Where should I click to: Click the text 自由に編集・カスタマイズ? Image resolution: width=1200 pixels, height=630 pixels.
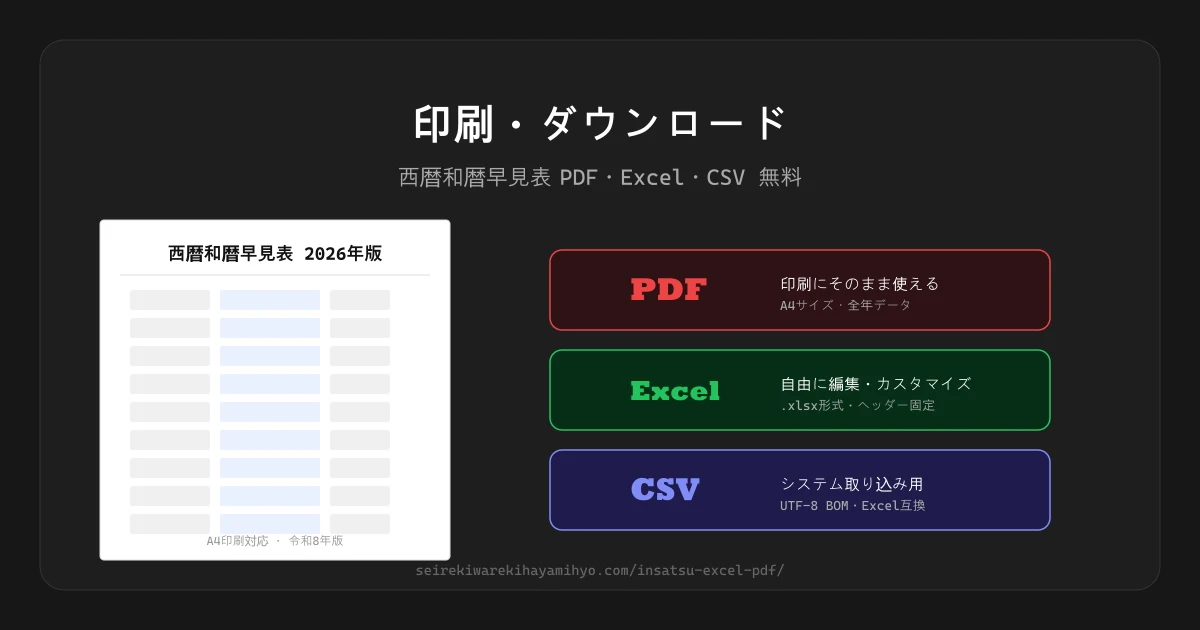coord(876,383)
